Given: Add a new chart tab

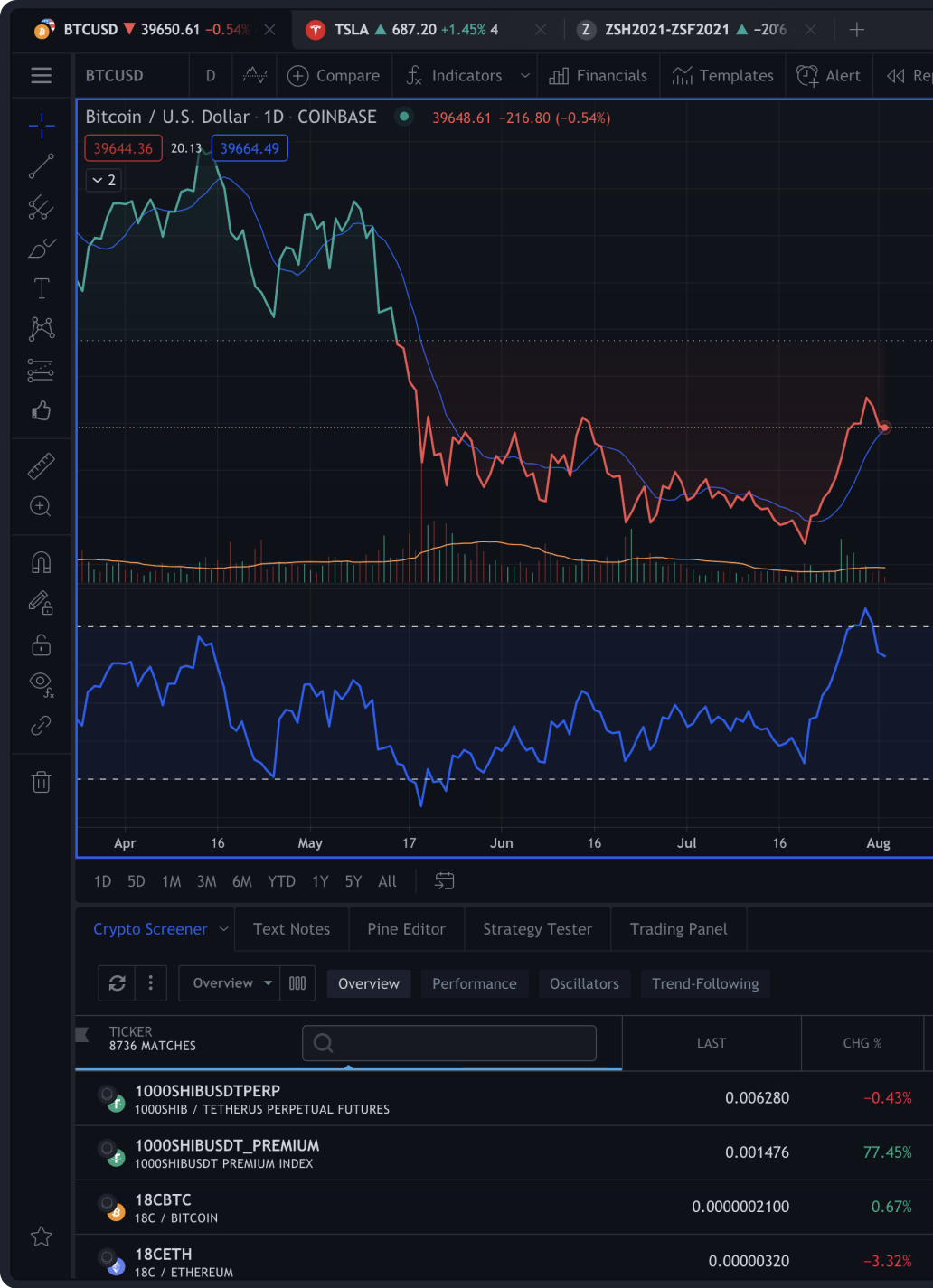Looking at the screenshot, I should coord(857,30).
